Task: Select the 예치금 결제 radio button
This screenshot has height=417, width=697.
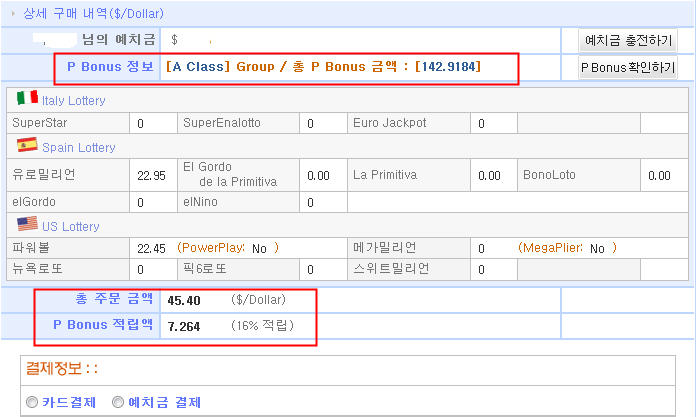Action: click(x=118, y=402)
